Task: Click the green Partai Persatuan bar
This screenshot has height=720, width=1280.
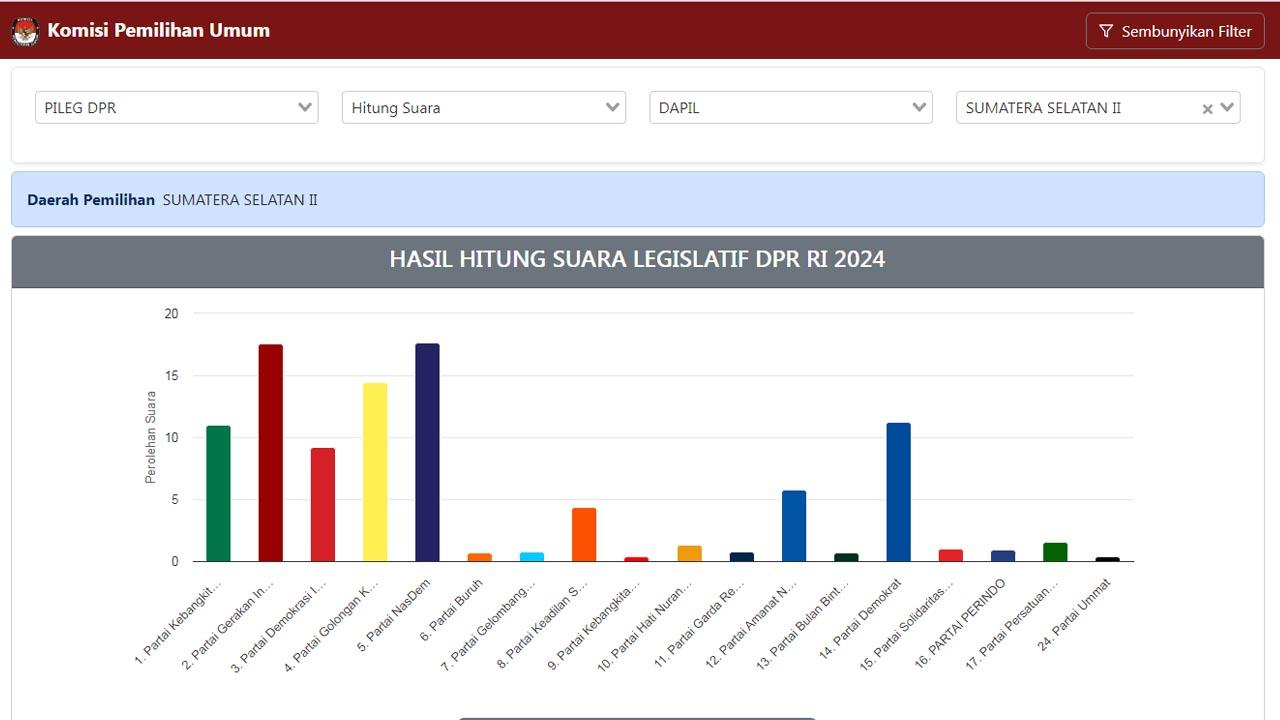Action: (1055, 552)
